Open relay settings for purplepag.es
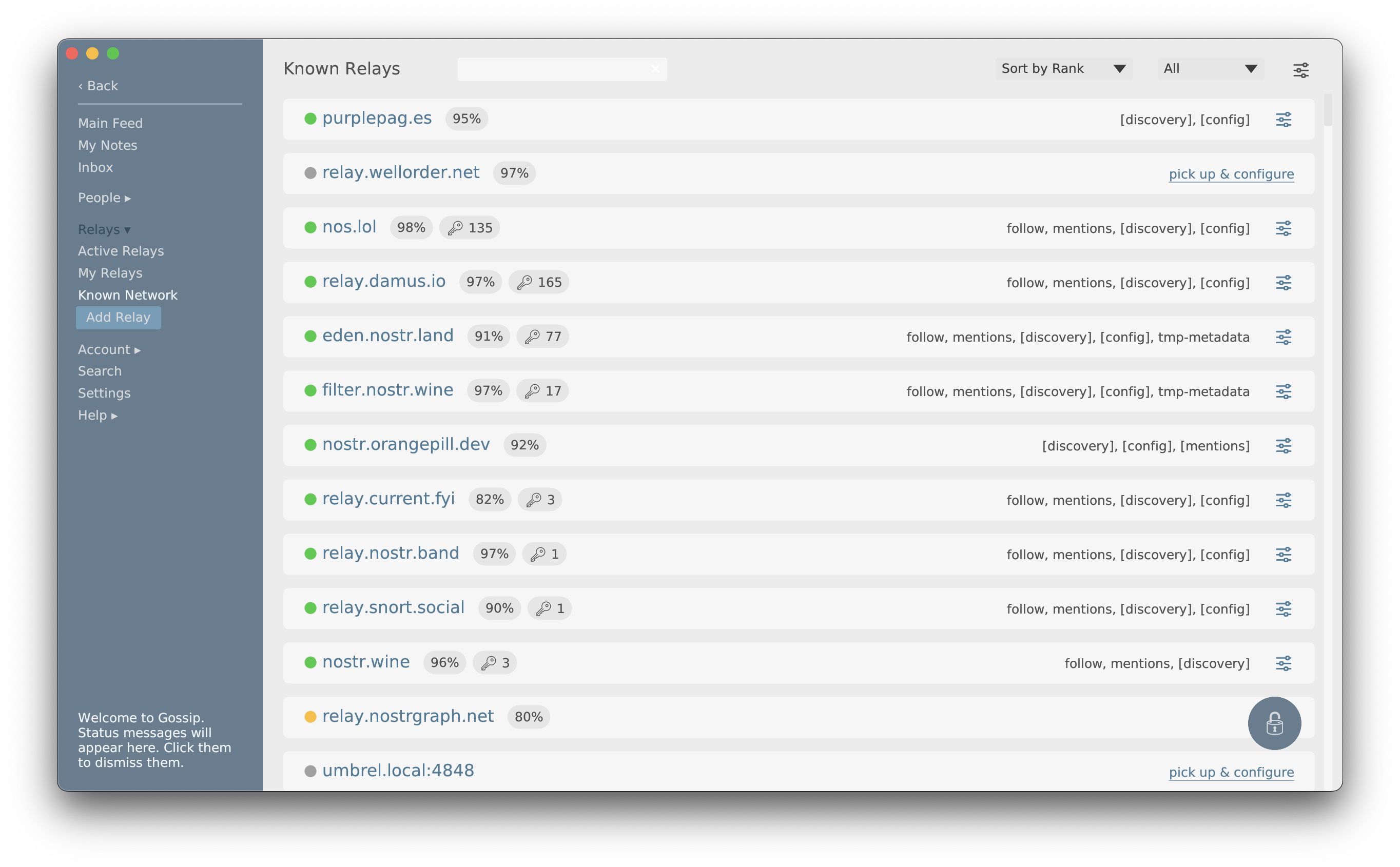 click(1284, 119)
